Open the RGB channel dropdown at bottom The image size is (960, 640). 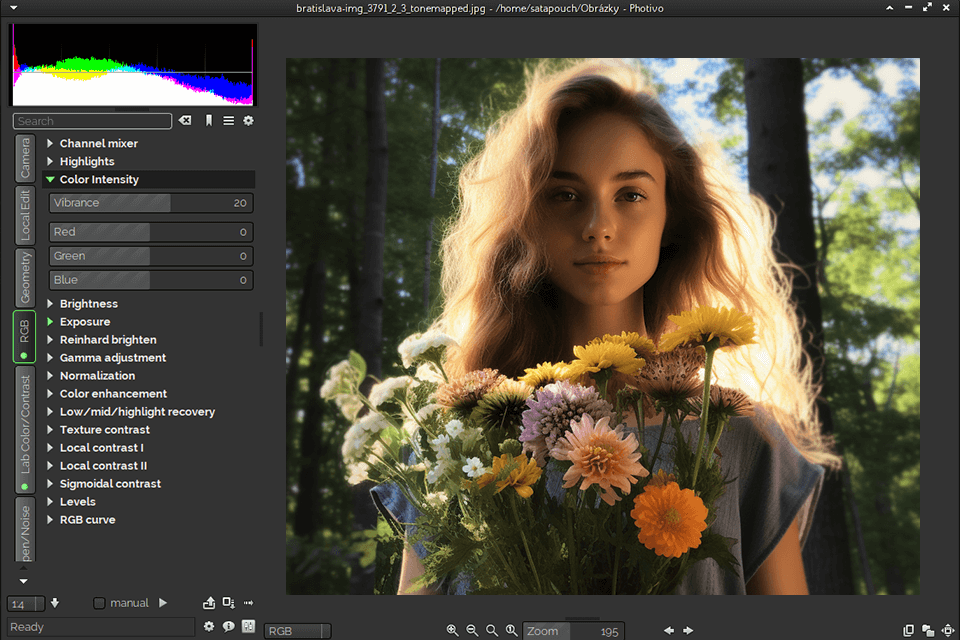click(x=298, y=631)
